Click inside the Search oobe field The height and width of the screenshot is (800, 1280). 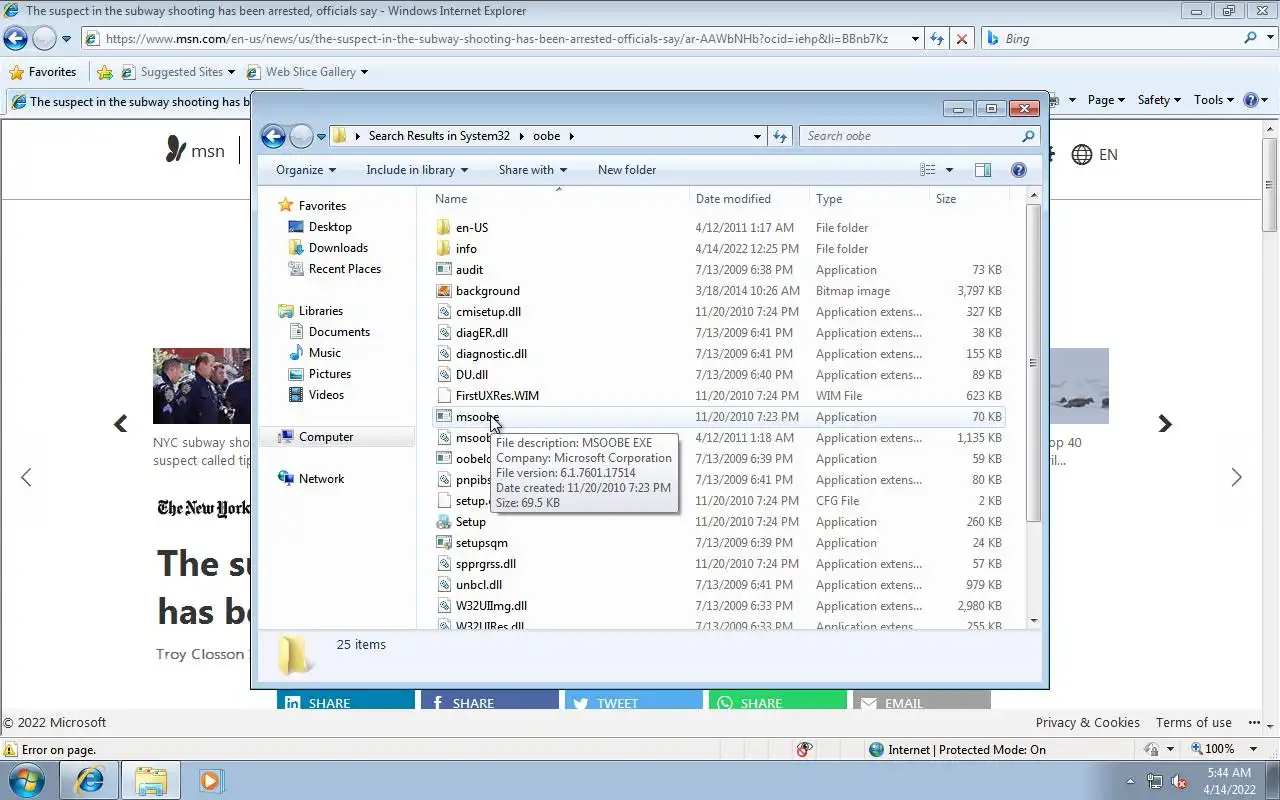point(910,136)
